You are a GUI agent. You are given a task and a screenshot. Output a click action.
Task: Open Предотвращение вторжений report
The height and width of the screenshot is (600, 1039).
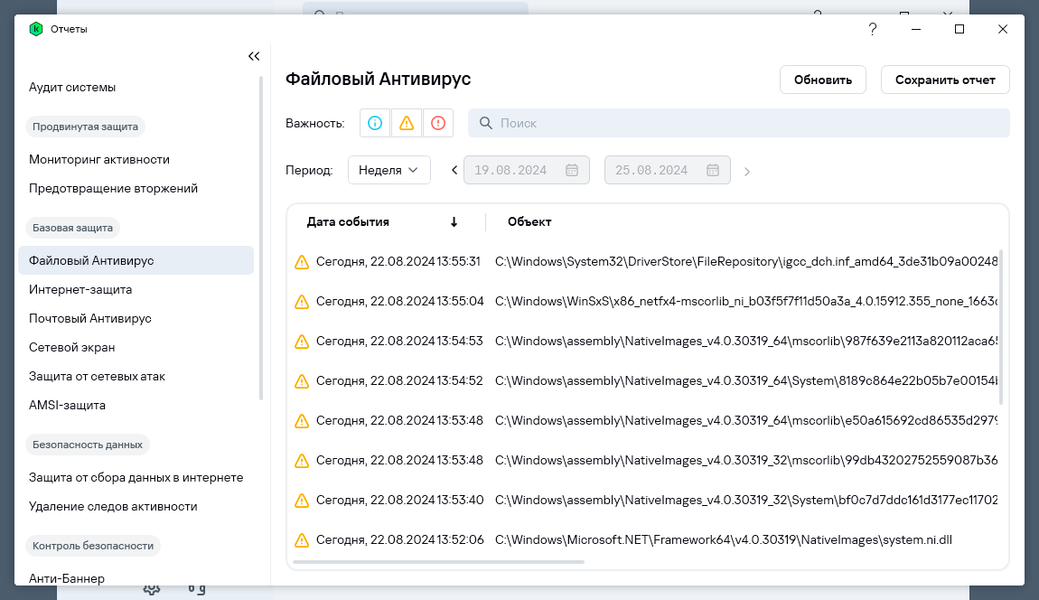(x=113, y=188)
